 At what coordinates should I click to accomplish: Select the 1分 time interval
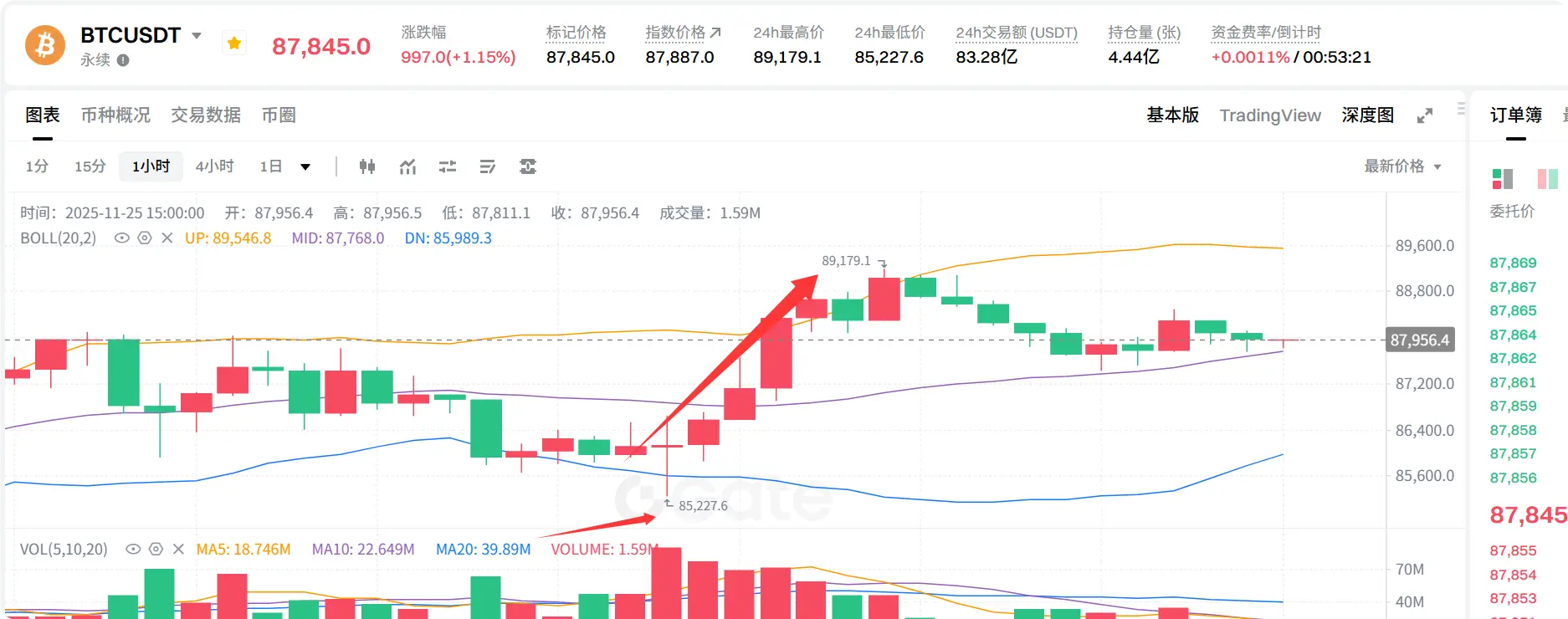point(37,166)
